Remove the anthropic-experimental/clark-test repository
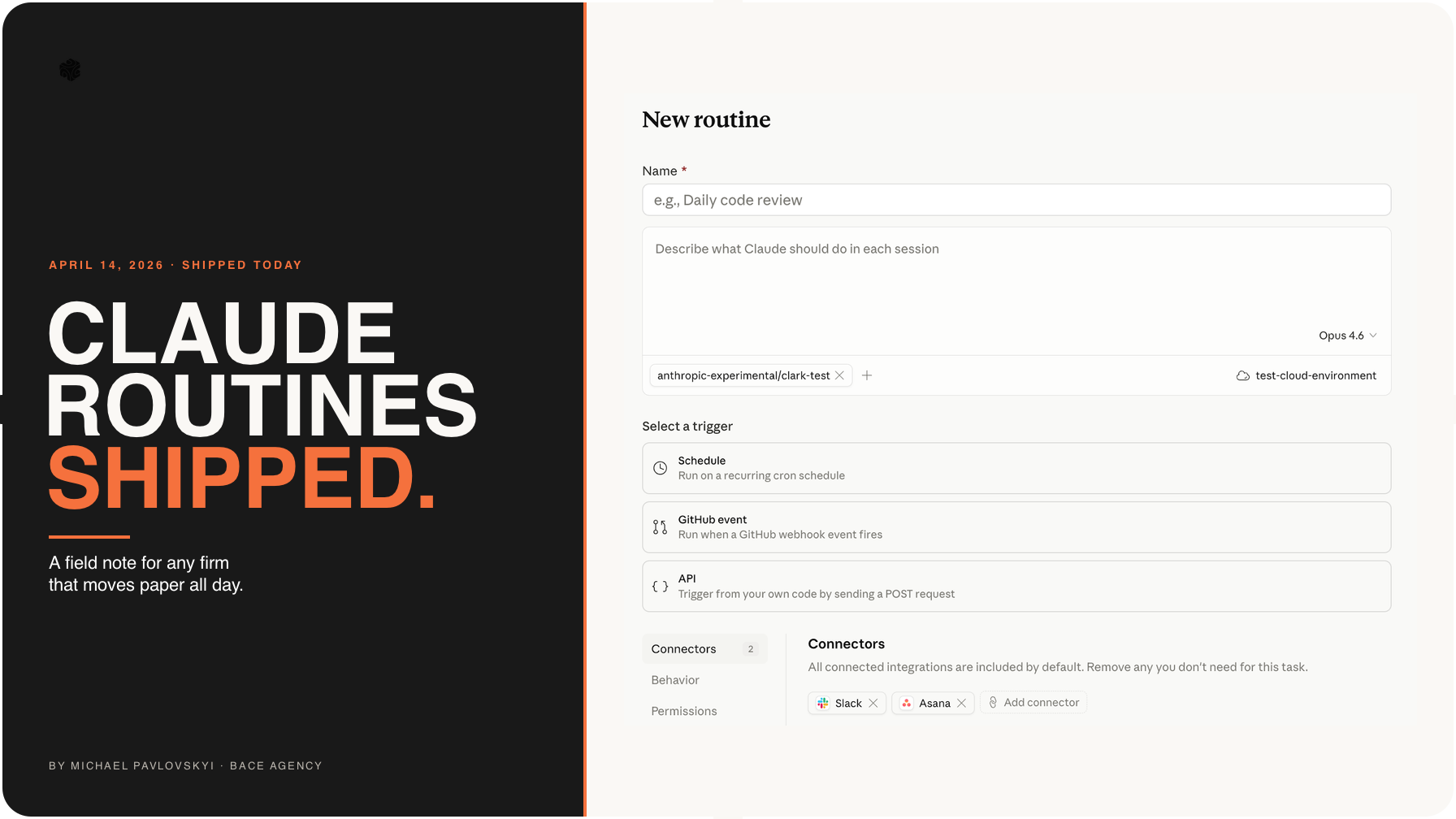Screen dimensions: 1456x819 [839, 375]
